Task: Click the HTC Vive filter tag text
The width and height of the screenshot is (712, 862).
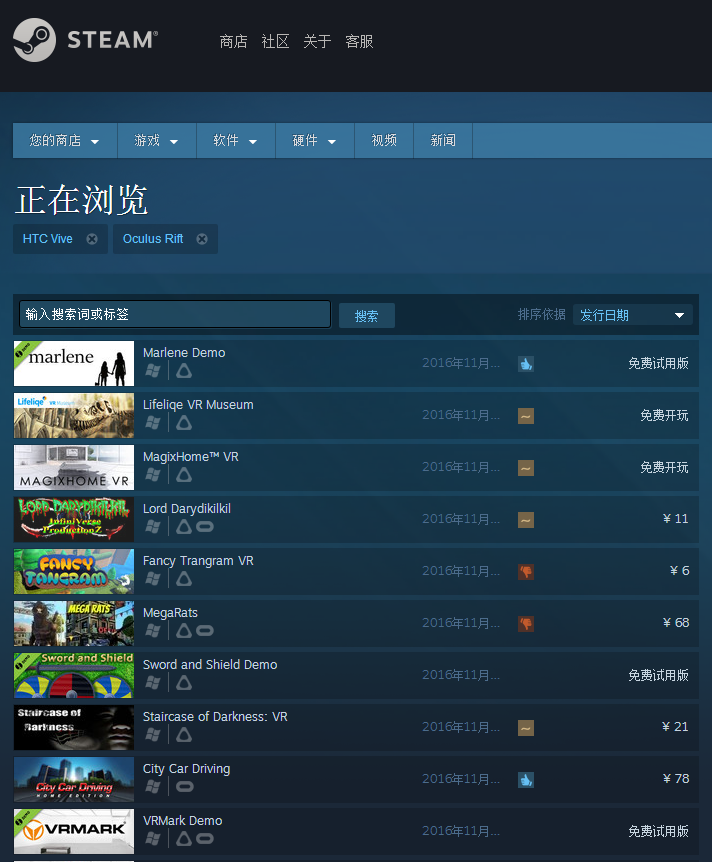Action: (x=47, y=239)
